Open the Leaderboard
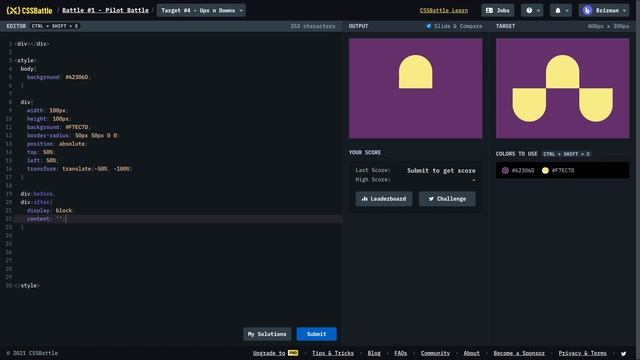This screenshot has height=360, width=640. pos(384,199)
